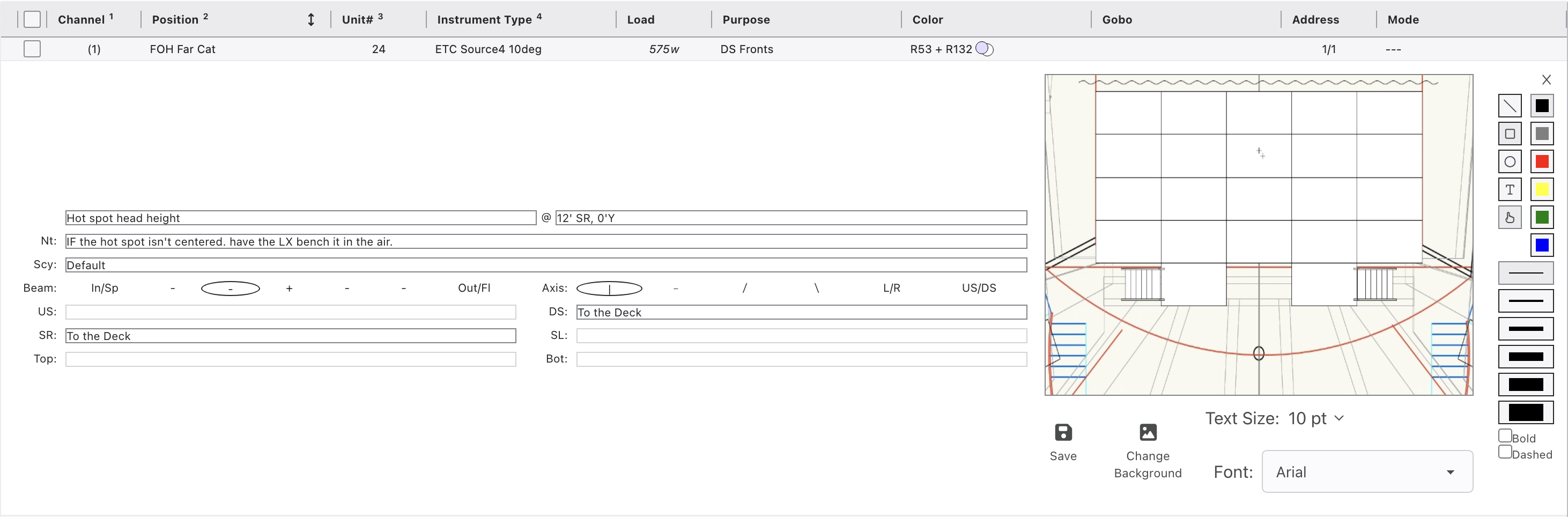The width and height of the screenshot is (1568, 517).
Task: Select the US/DS axis option
Action: point(978,288)
